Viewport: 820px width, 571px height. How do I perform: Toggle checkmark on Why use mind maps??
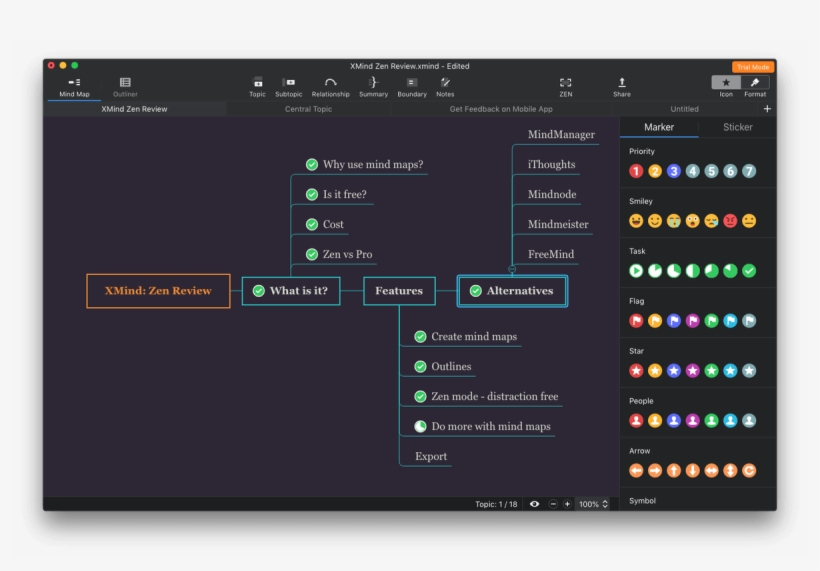coord(312,164)
